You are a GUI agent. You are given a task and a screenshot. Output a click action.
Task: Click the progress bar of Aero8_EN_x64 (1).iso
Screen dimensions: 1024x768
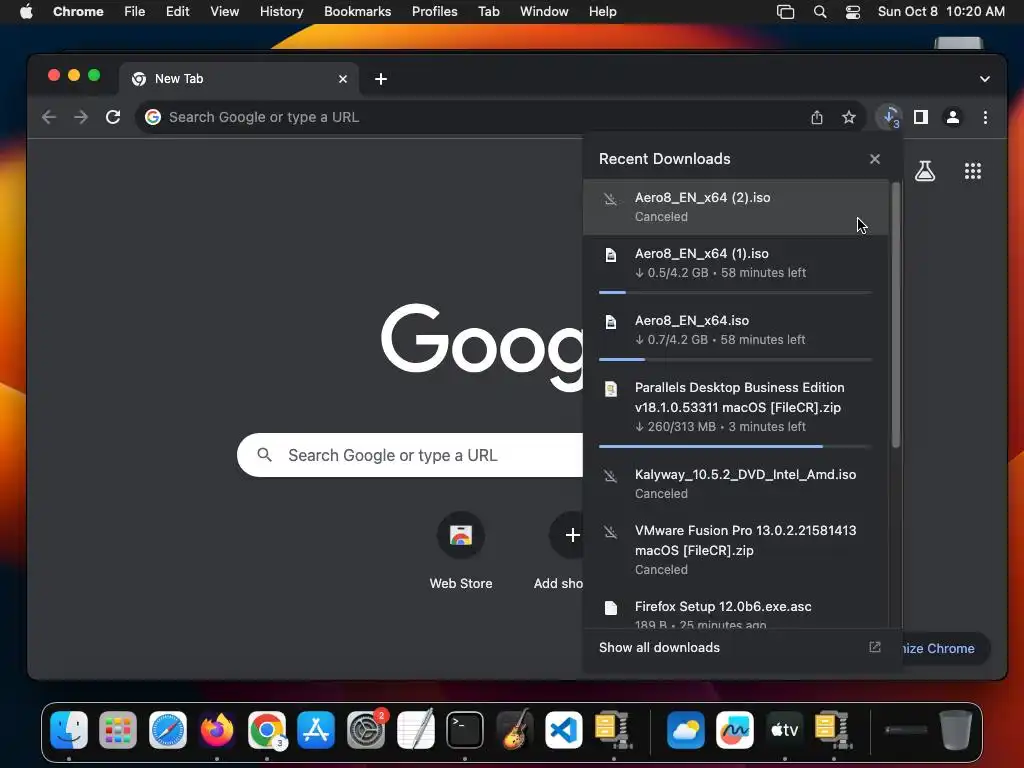tap(735, 293)
